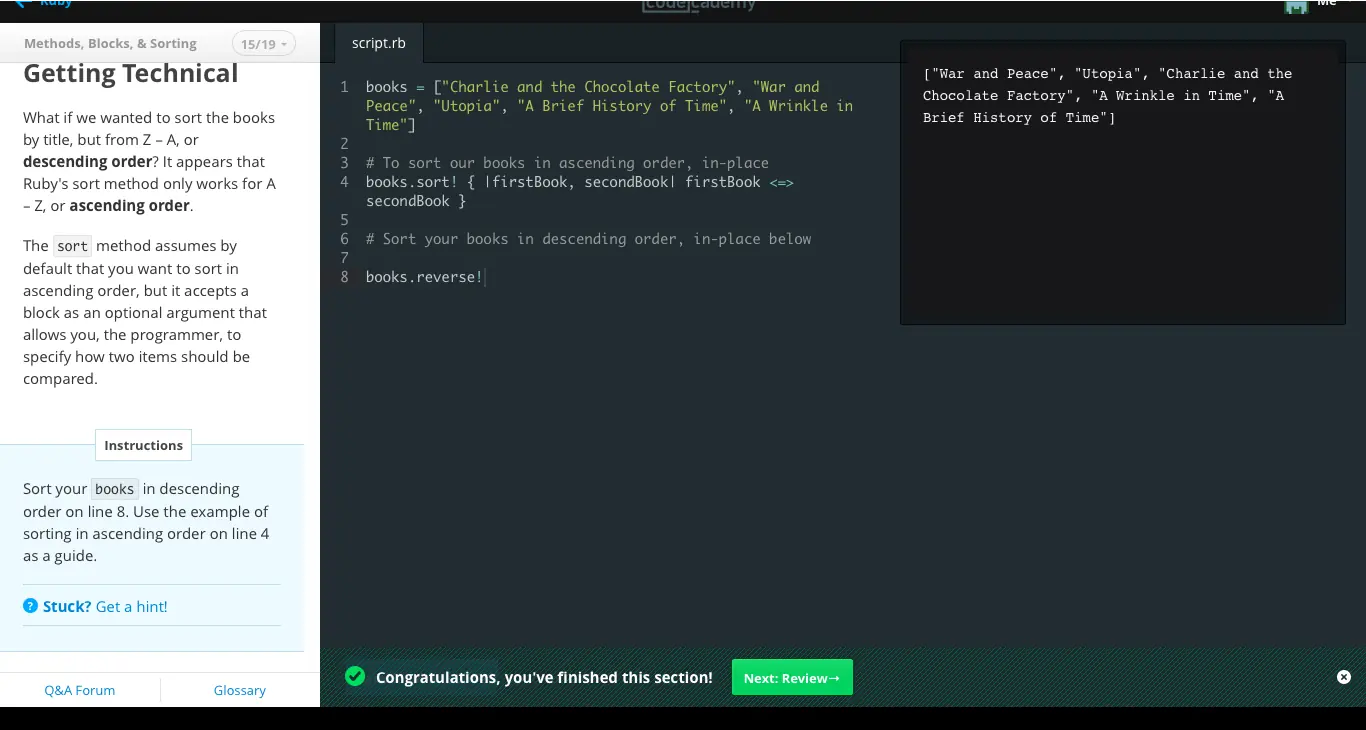Click the green checkmark success icon
This screenshot has height=730, width=1366.
[355, 677]
